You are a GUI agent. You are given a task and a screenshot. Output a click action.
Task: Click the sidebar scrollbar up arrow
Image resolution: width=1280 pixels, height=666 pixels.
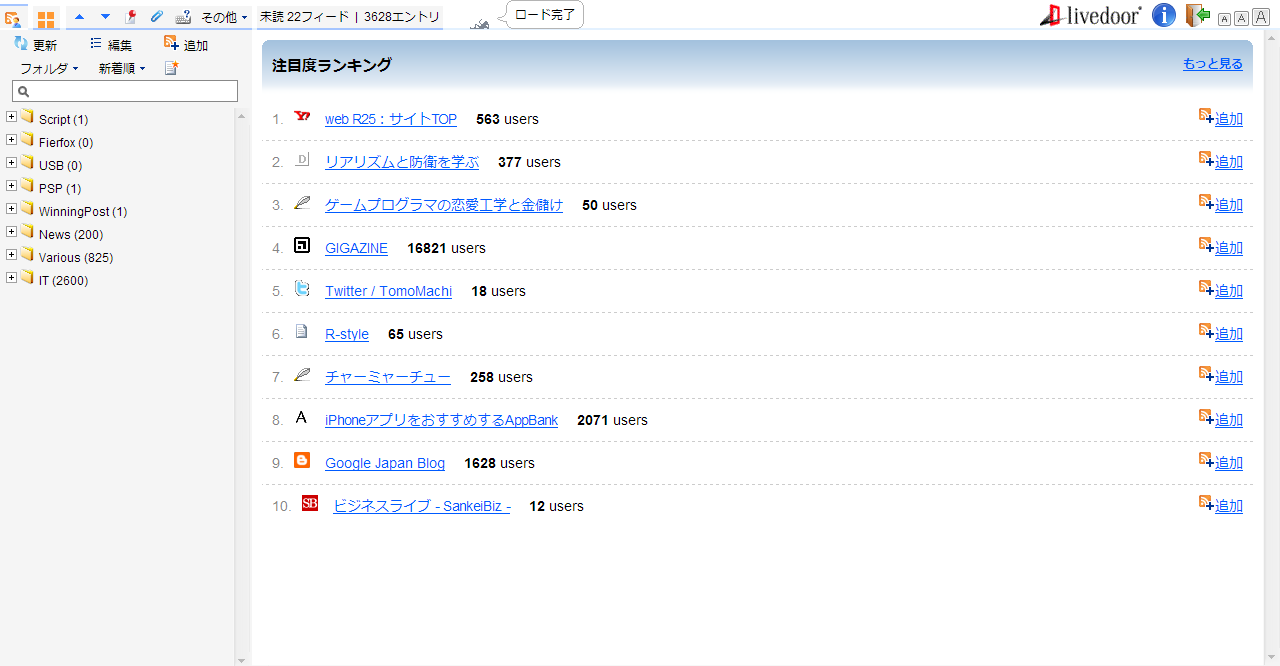click(x=241, y=114)
